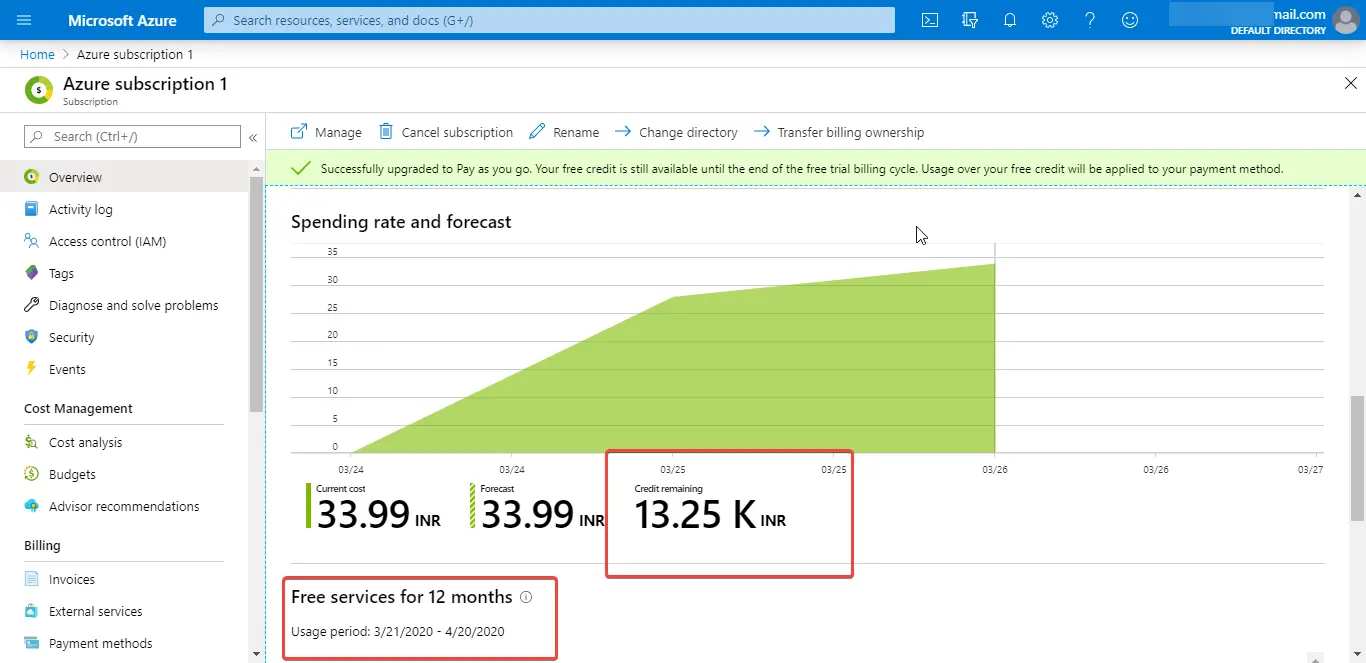This screenshot has width=1366, height=663.
Task: Click the Advisor recommendations icon
Action: [x=32, y=506]
